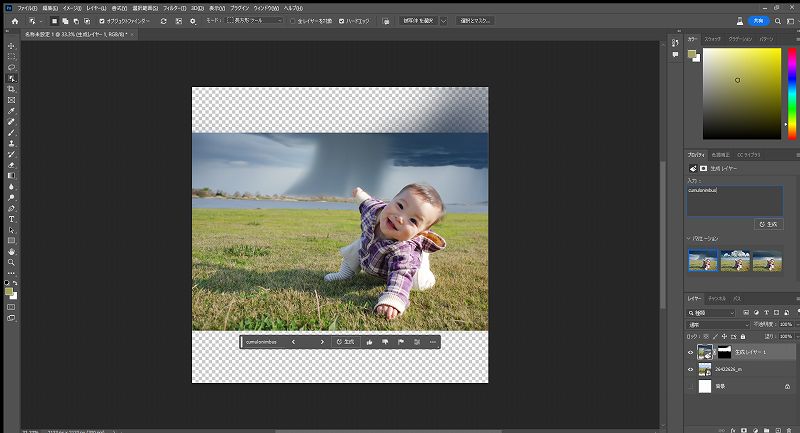The image size is (800, 433).
Task: Click thumbs down in contextual taskbar
Action: (385, 342)
